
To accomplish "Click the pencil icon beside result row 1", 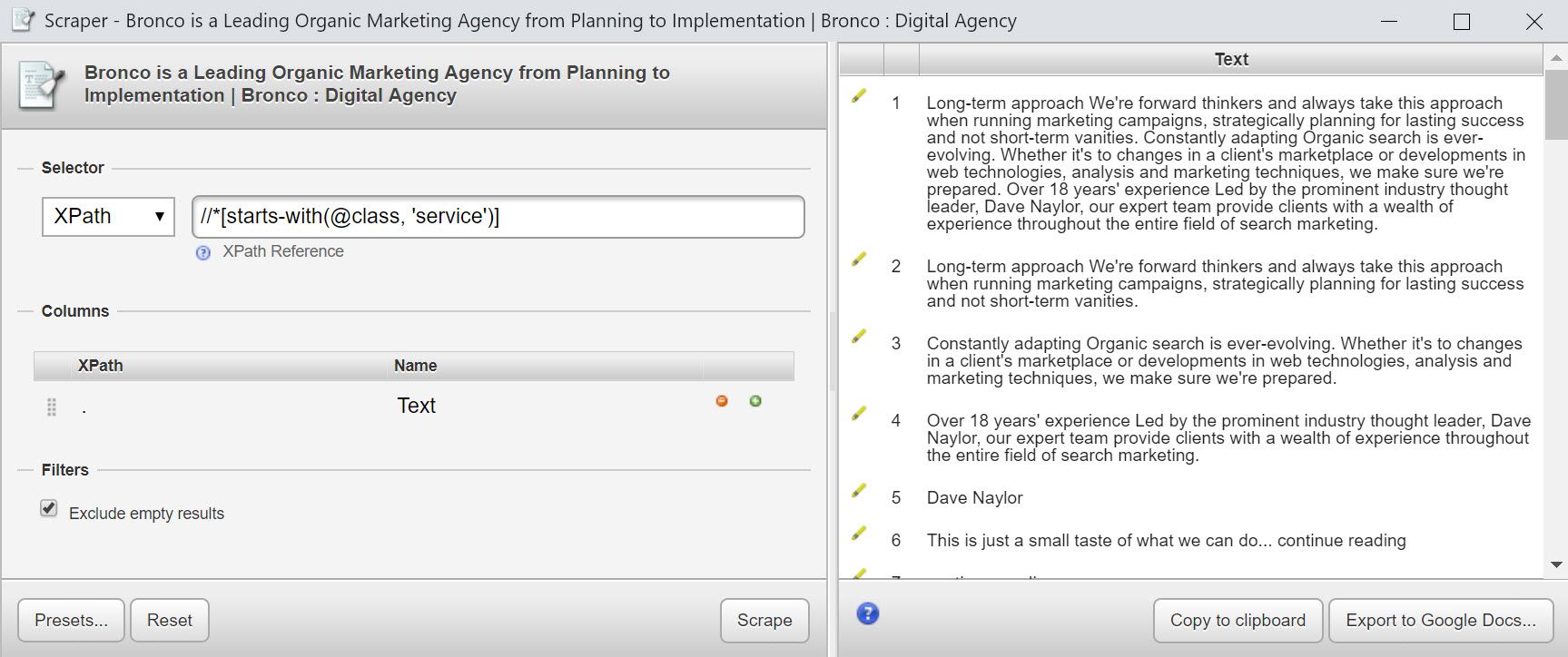I will pyautogui.click(x=859, y=96).
